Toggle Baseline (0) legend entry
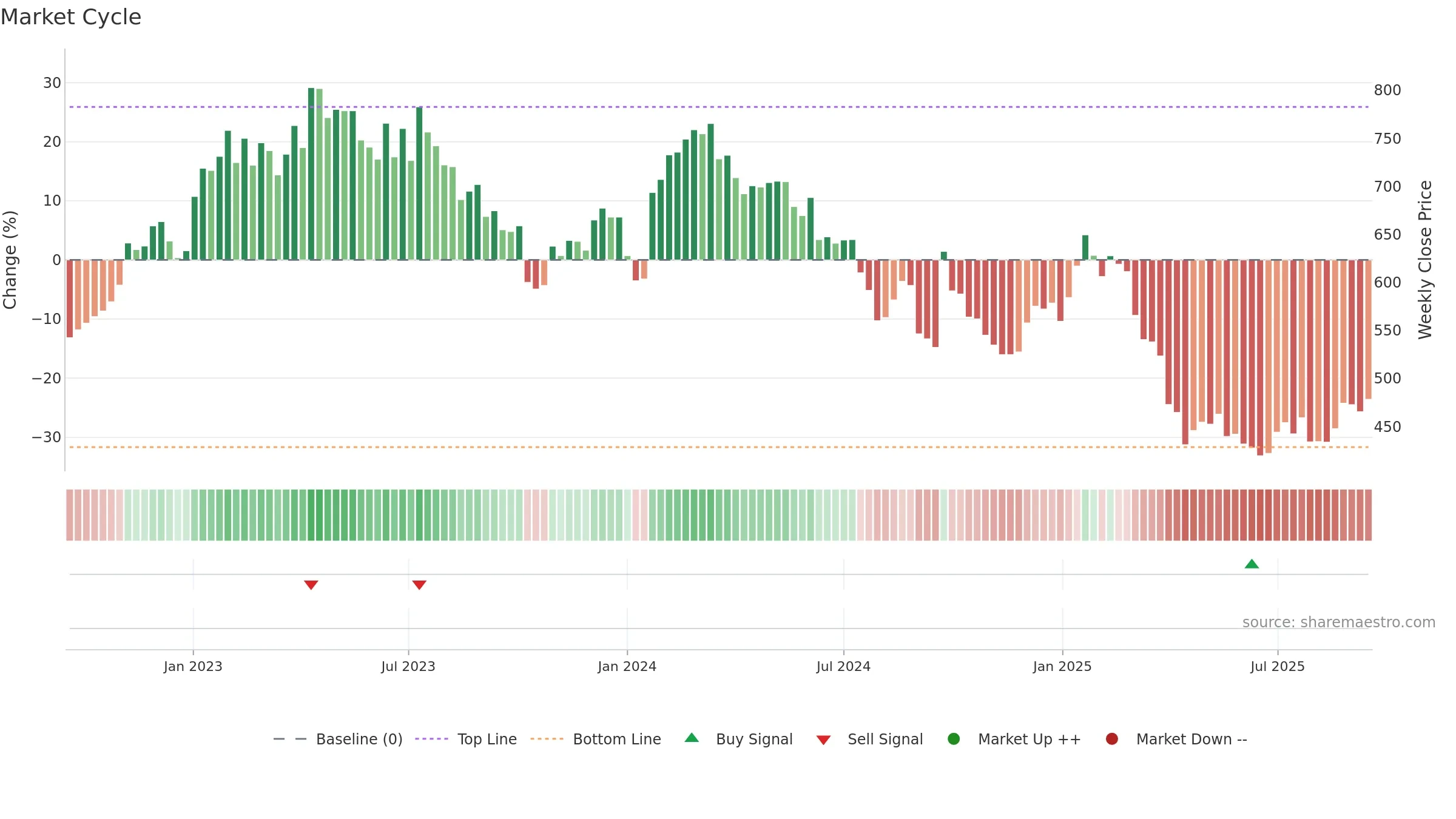The image size is (1456, 819). point(338,739)
